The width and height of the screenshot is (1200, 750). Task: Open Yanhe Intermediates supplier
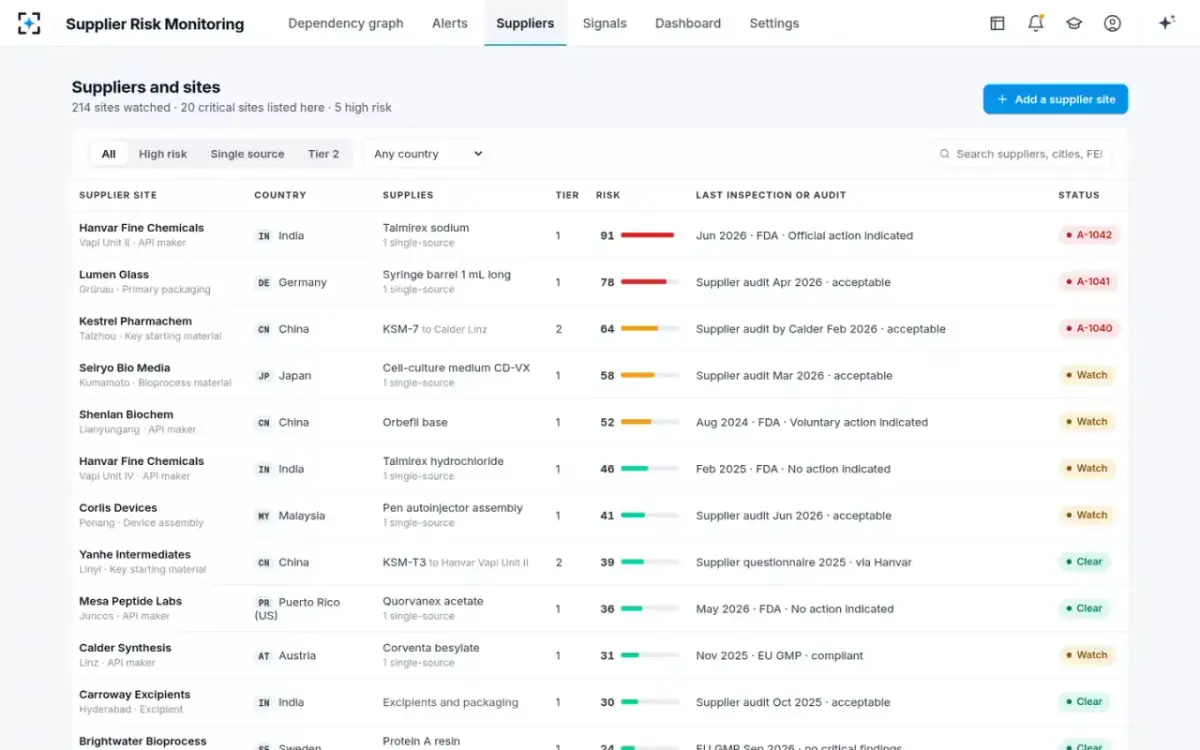[135, 555]
